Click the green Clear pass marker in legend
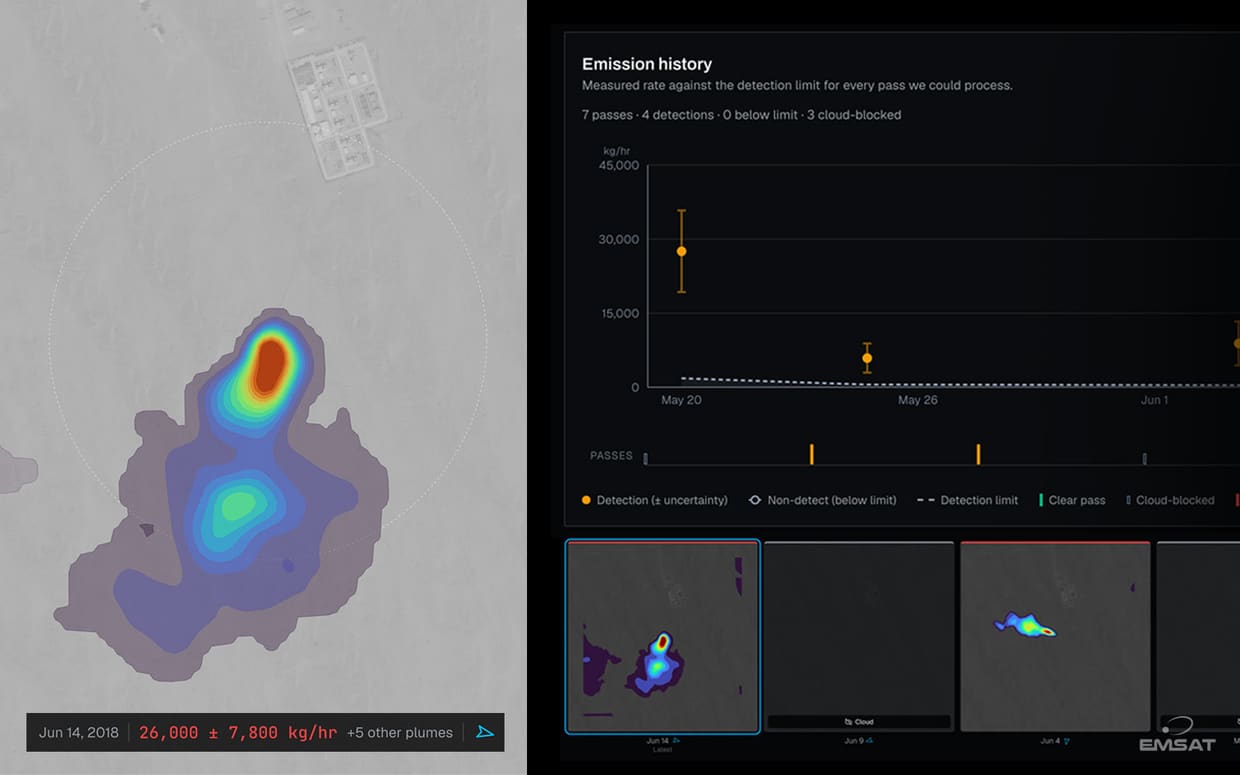This screenshot has width=1240, height=775. pyautogui.click(x=1040, y=500)
